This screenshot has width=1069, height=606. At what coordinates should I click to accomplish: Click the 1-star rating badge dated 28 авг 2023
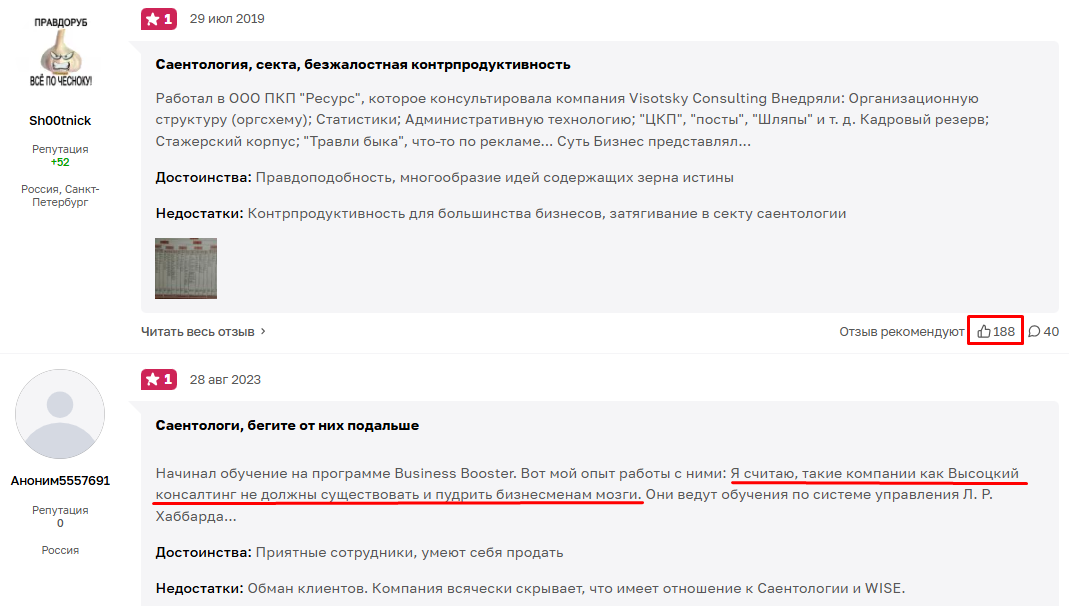coord(159,380)
